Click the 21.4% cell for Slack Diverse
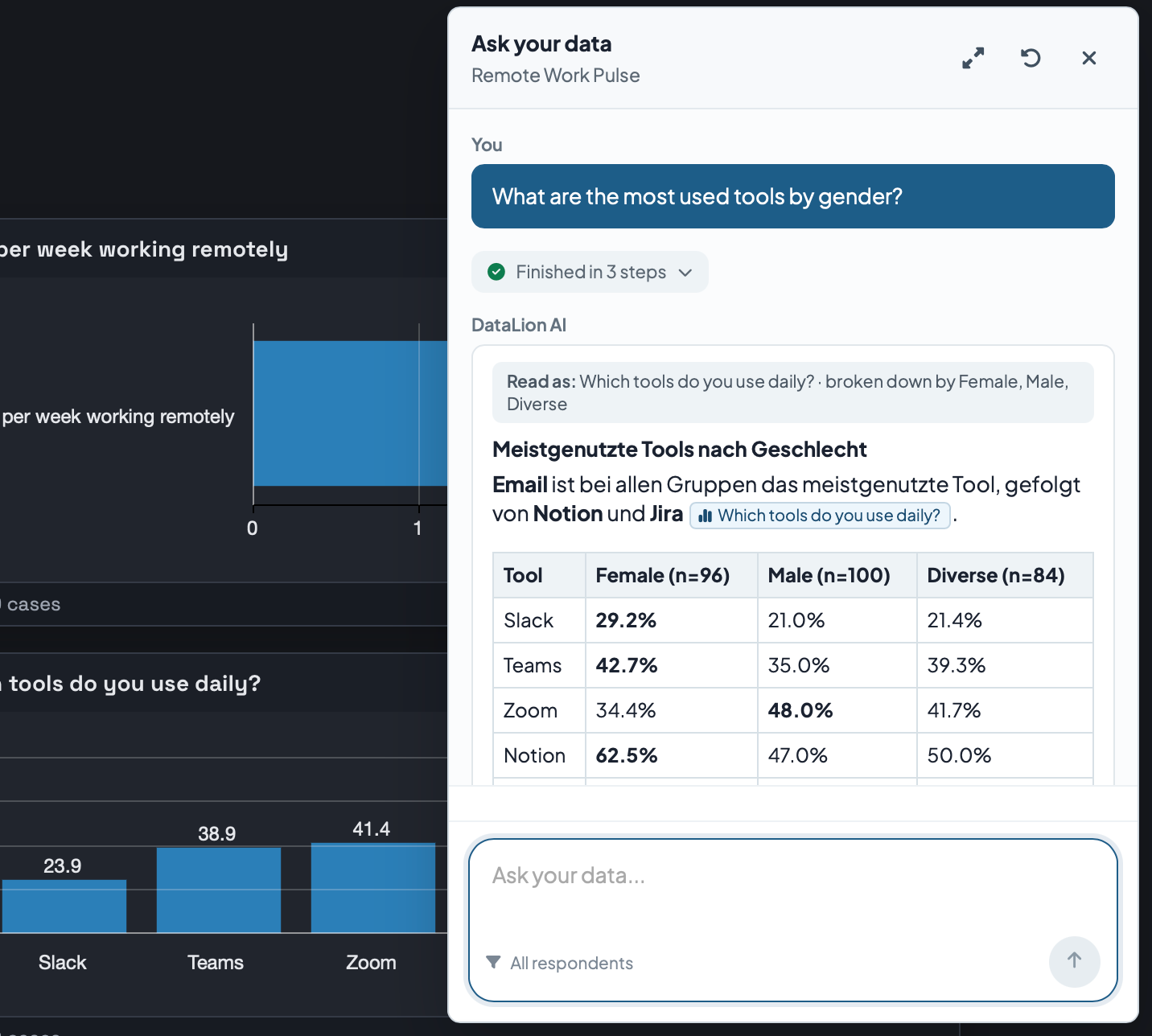The image size is (1152, 1036). click(1005, 620)
